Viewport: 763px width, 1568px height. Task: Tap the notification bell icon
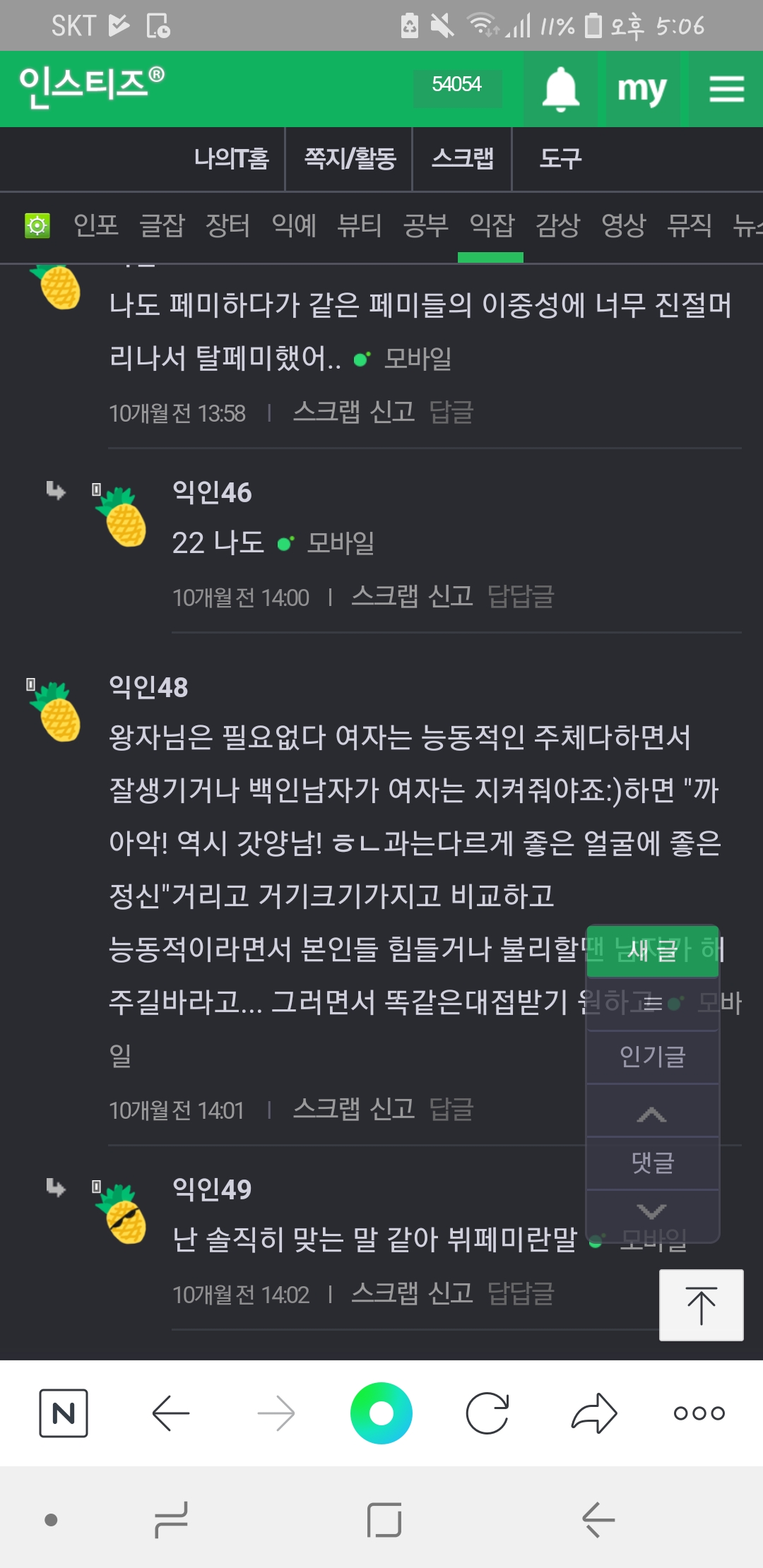pyautogui.click(x=560, y=89)
